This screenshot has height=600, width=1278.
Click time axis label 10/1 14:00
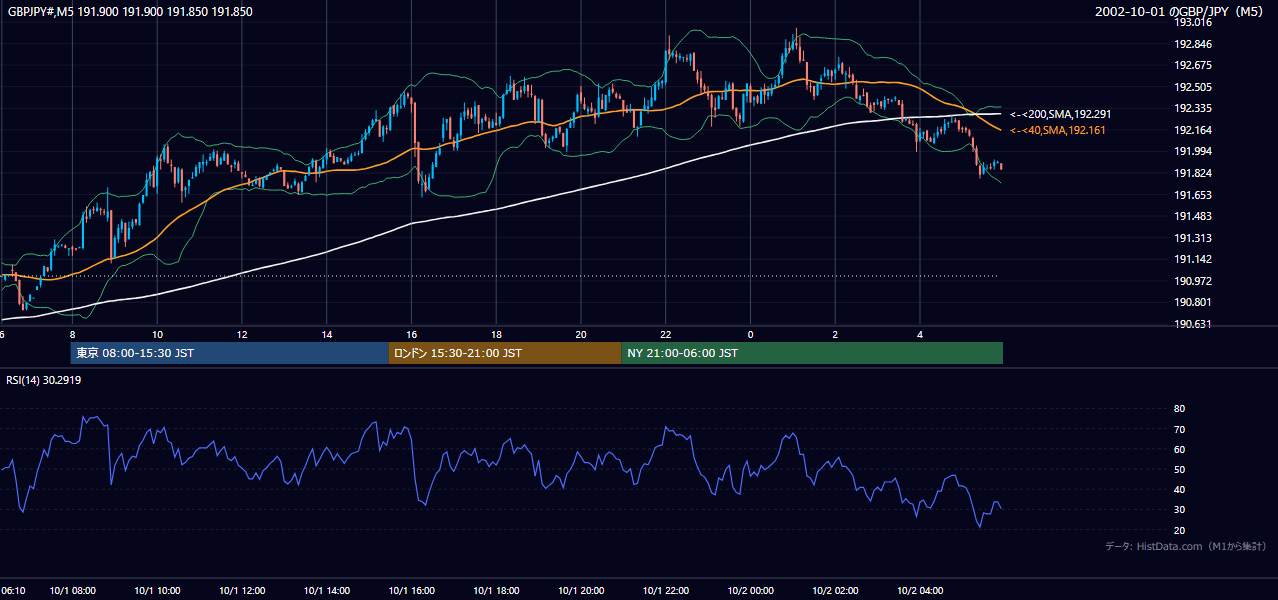pos(327,591)
